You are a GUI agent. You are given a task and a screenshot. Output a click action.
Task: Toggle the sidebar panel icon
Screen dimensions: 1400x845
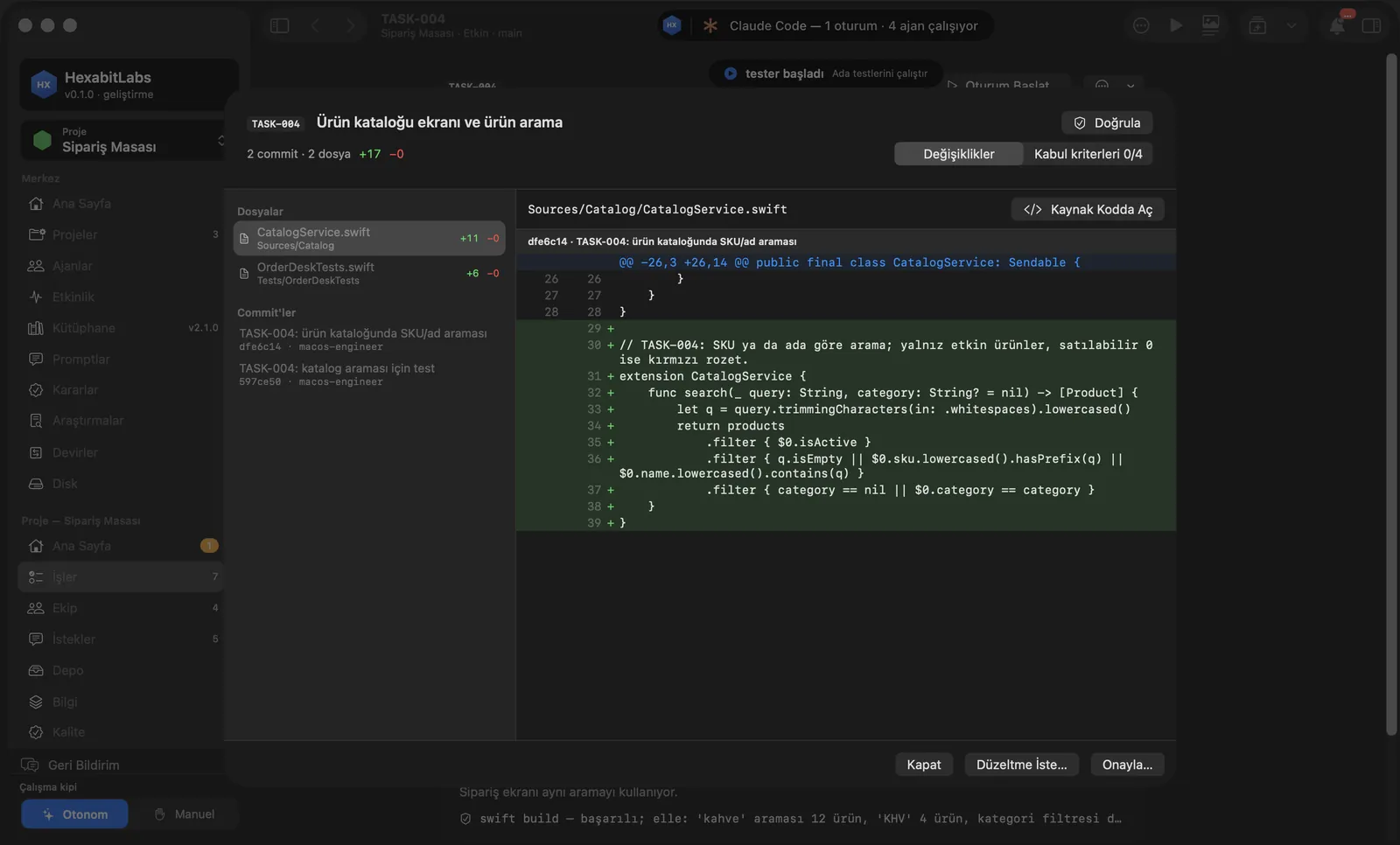tap(279, 25)
